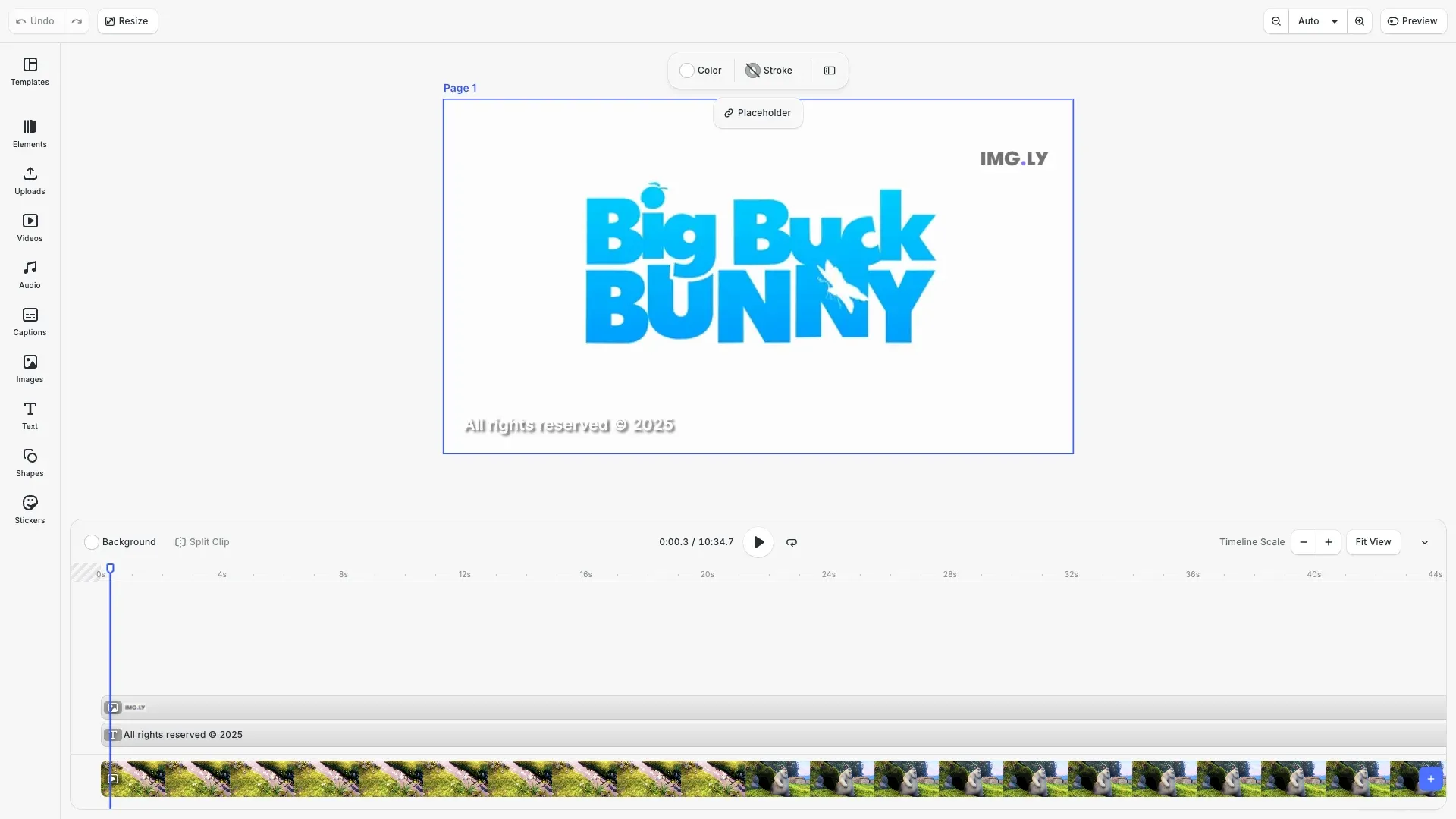
Task: Select the Elements sidebar icon
Action: [x=30, y=133]
